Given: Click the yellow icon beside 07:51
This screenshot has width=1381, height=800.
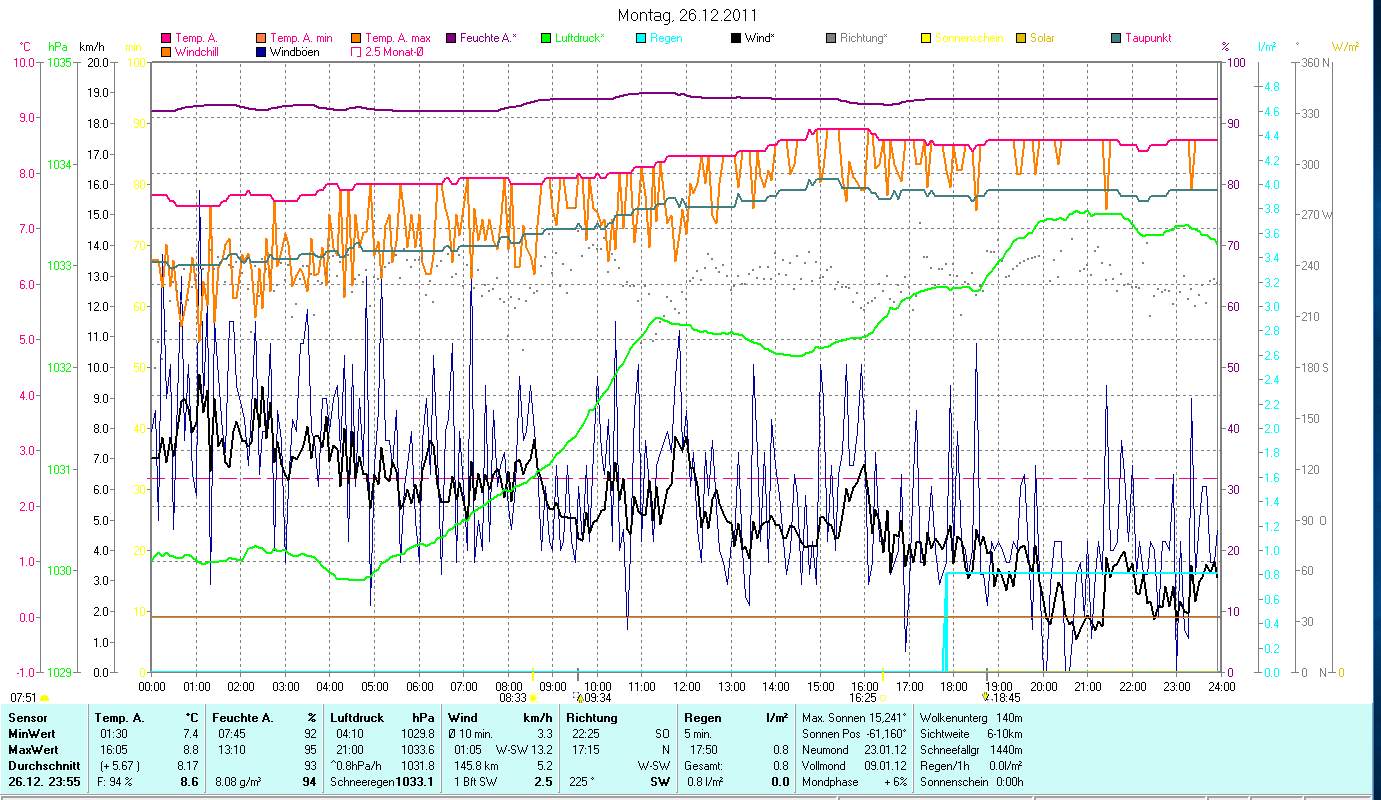Looking at the screenshot, I should point(44,698).
